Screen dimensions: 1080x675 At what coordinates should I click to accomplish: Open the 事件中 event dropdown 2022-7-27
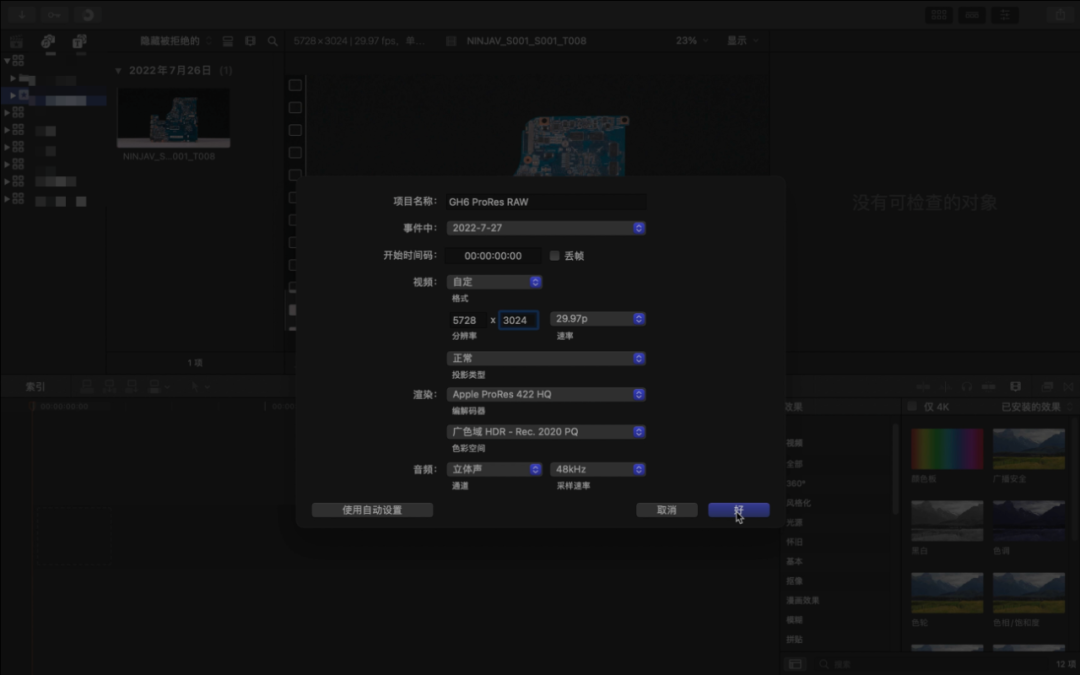click(546, 228)
